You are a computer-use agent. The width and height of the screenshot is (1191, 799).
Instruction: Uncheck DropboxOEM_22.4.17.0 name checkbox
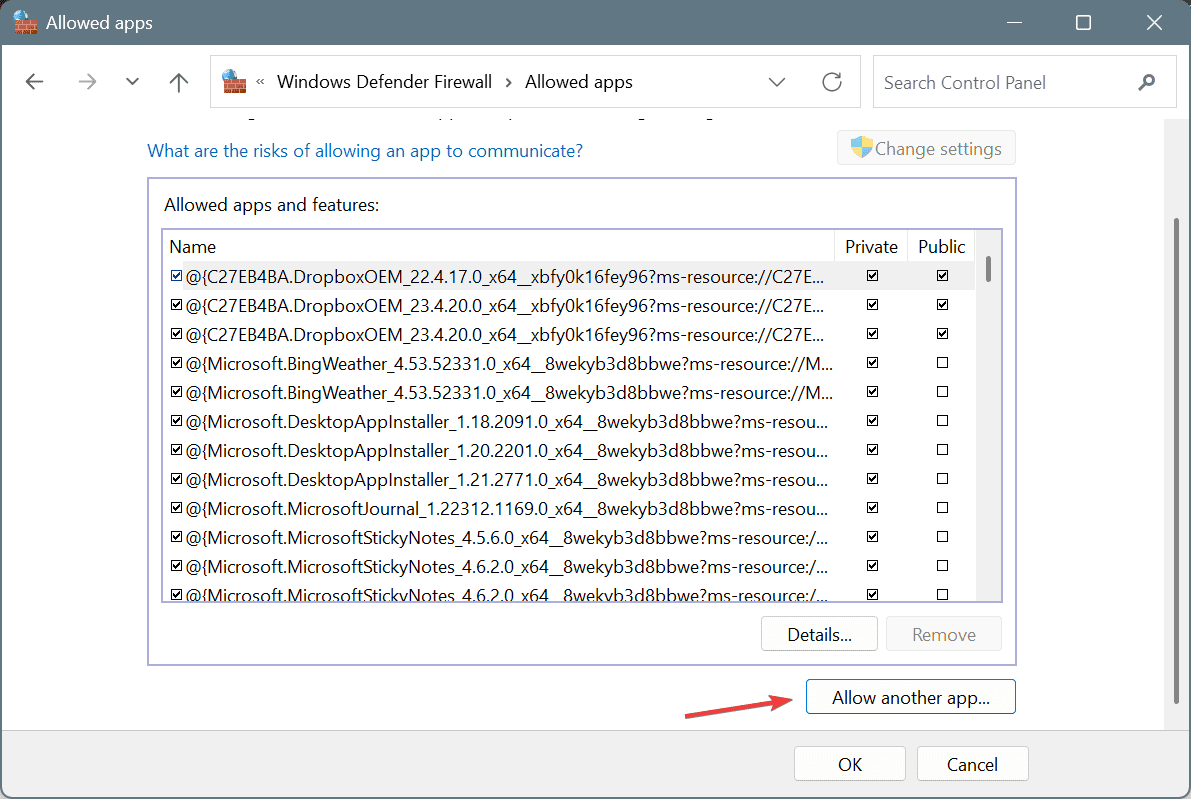176,276
